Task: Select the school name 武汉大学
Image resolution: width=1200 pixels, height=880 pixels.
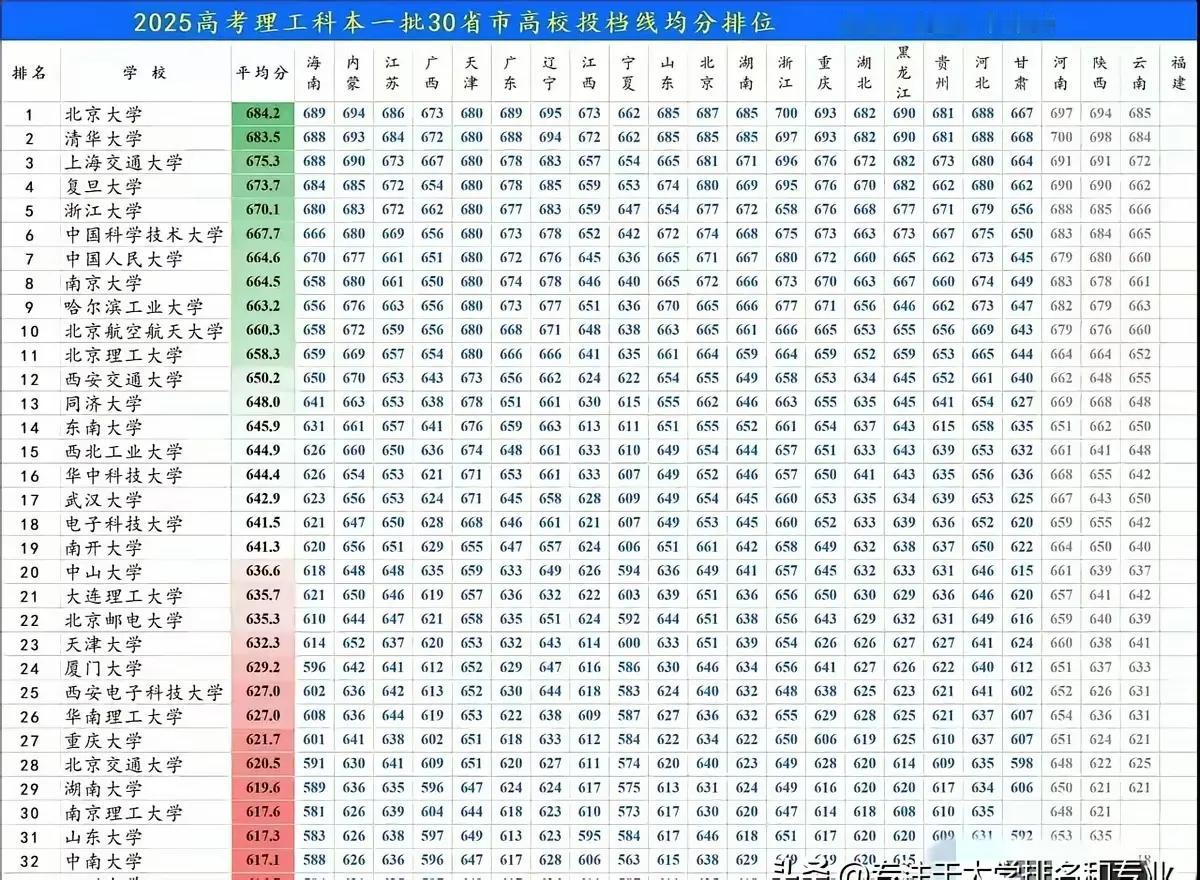Action: tap(103, 499)
